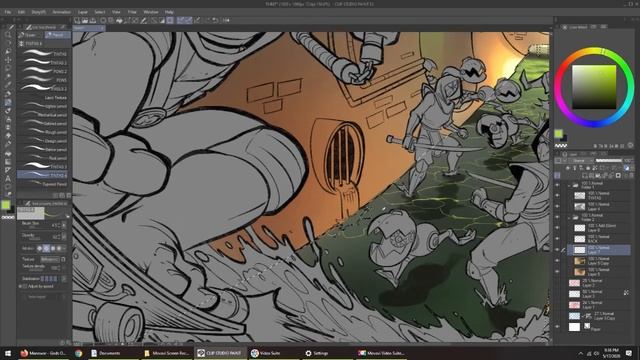Click the Clear (circle) icon in command bar
The width and height of the screenshot is (640, 360).
[103, 20]
